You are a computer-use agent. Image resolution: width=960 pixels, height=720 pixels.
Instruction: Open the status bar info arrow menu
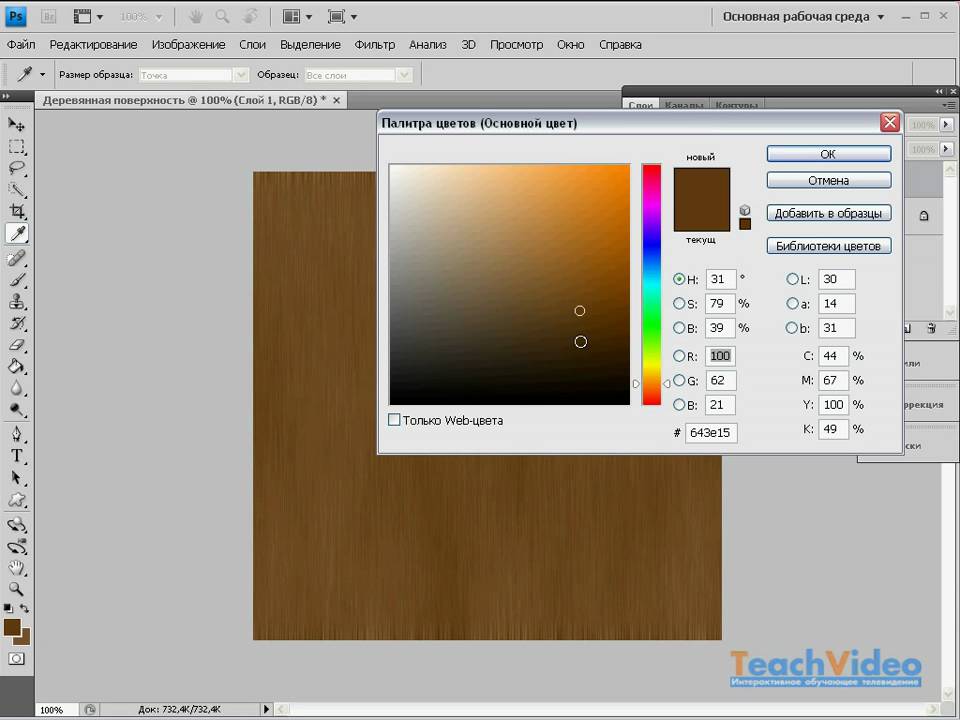pyautogui.click(x=266, y=709)
